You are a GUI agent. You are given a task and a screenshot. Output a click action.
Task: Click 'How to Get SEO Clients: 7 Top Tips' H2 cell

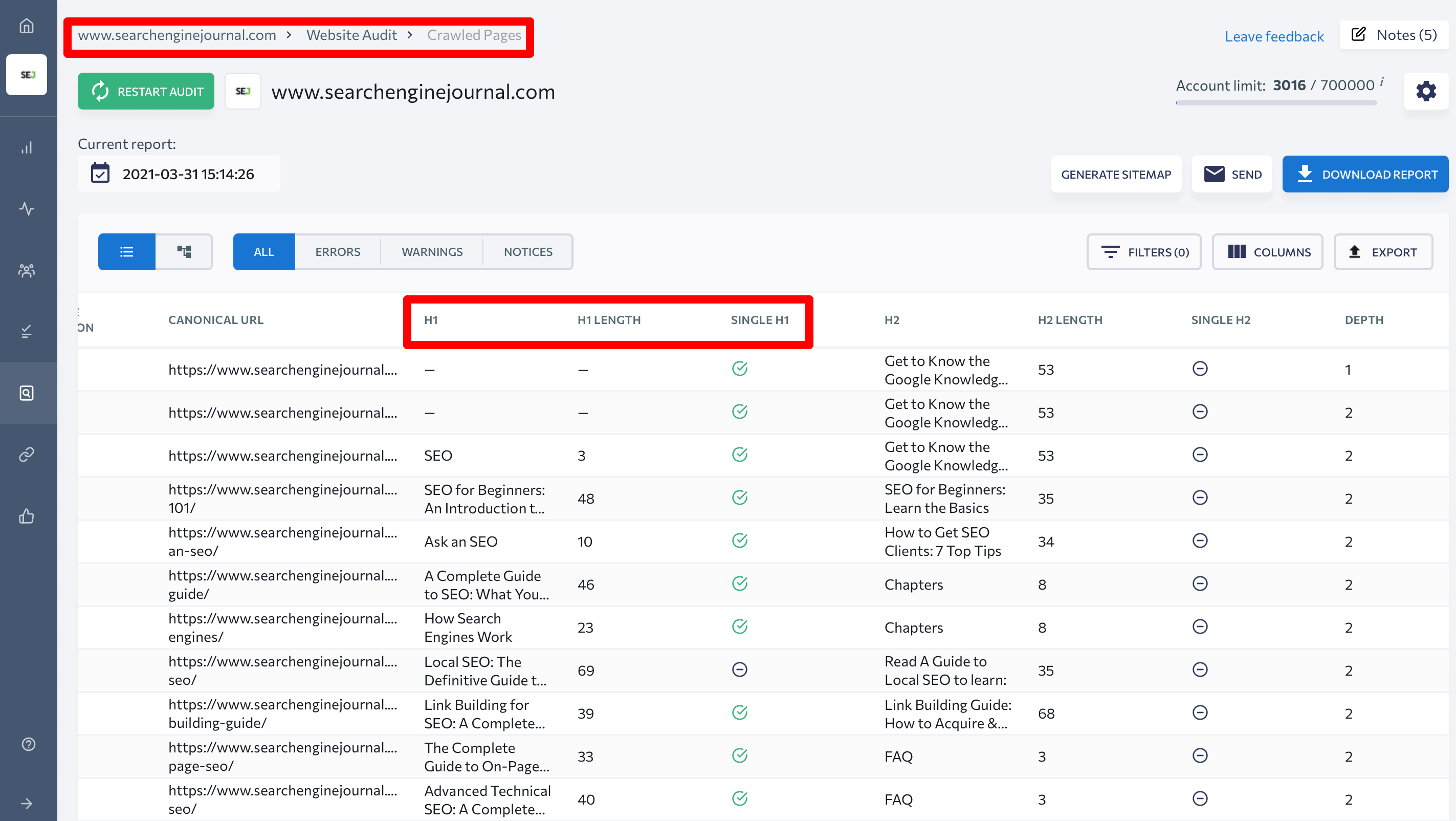pyautogui.click(x=943, y=542)
